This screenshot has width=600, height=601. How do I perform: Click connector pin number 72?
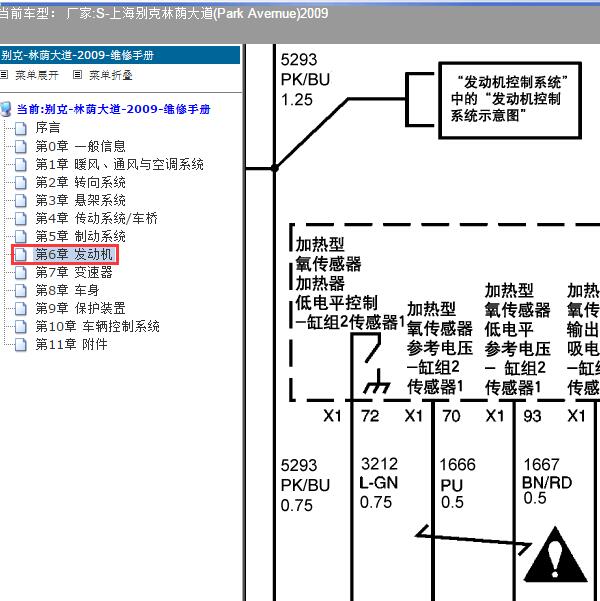point(370,416)
